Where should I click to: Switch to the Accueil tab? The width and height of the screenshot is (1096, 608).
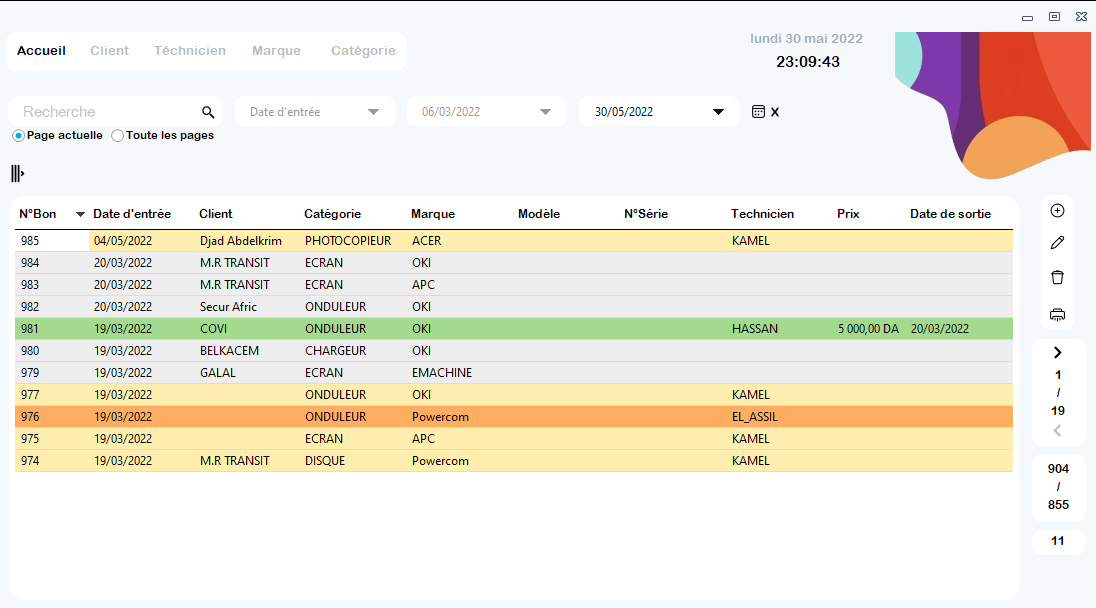(41, 50)
